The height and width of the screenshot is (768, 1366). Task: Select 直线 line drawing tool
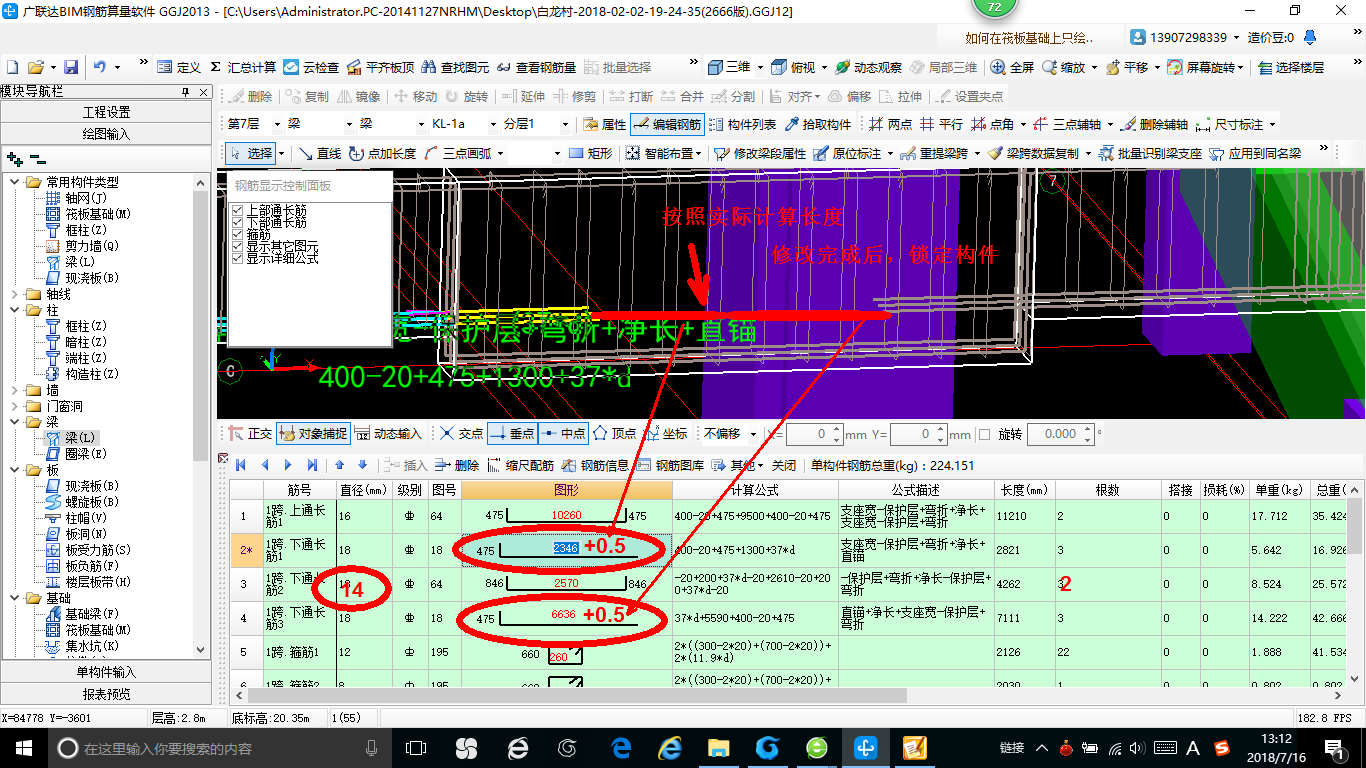click(x=319, y=153)
